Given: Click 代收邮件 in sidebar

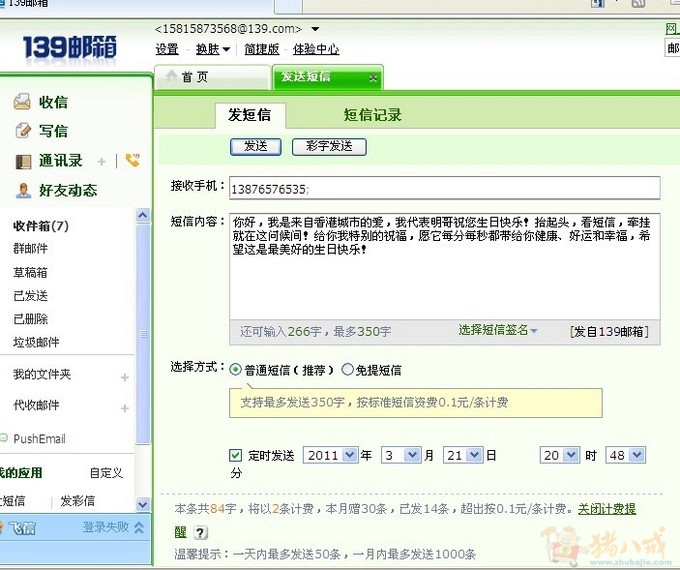Looking at the screenshot, I should pos(36,405).
